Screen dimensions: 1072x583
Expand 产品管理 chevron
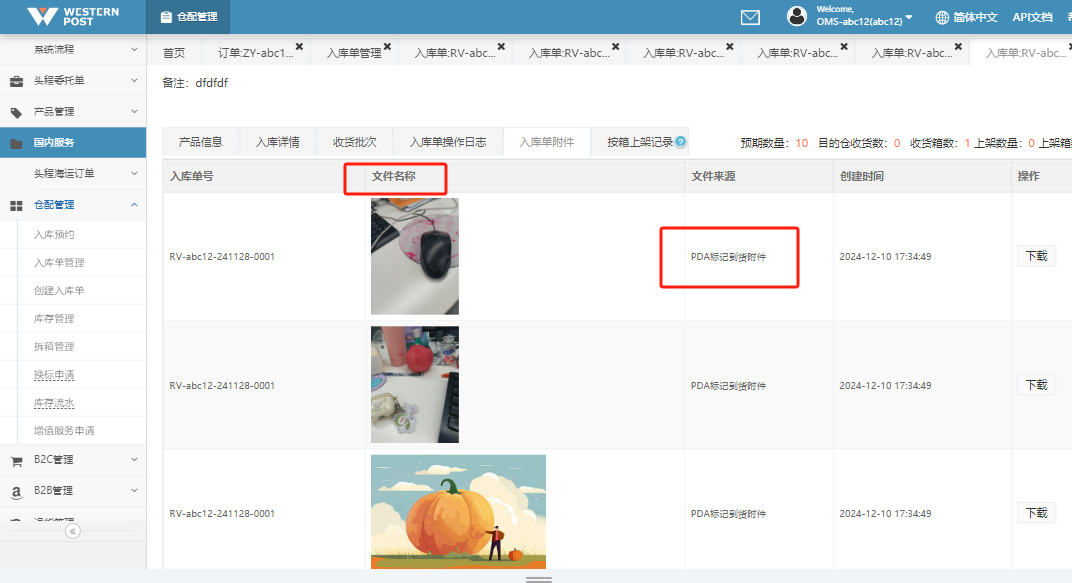tap(134, 111)
